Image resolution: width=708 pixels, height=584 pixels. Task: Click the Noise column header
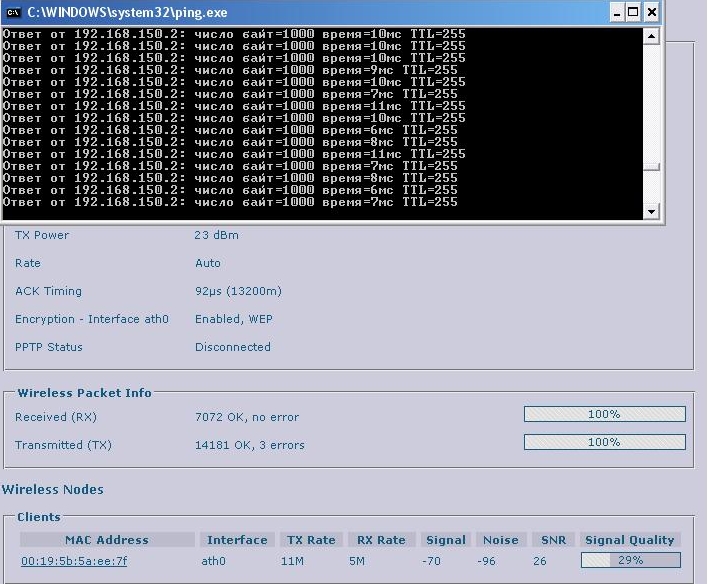click(501, 540)
